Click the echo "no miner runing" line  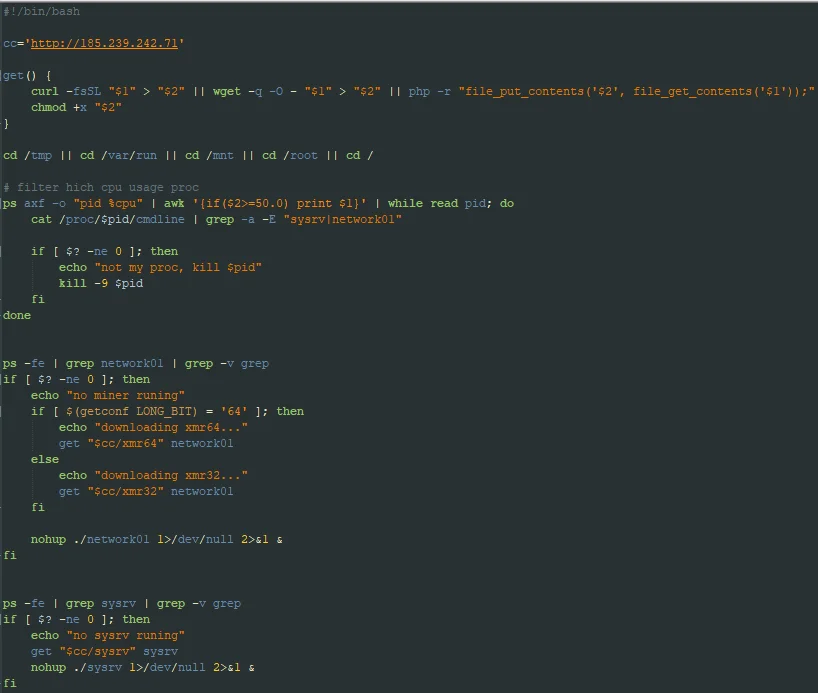point(107,396)
